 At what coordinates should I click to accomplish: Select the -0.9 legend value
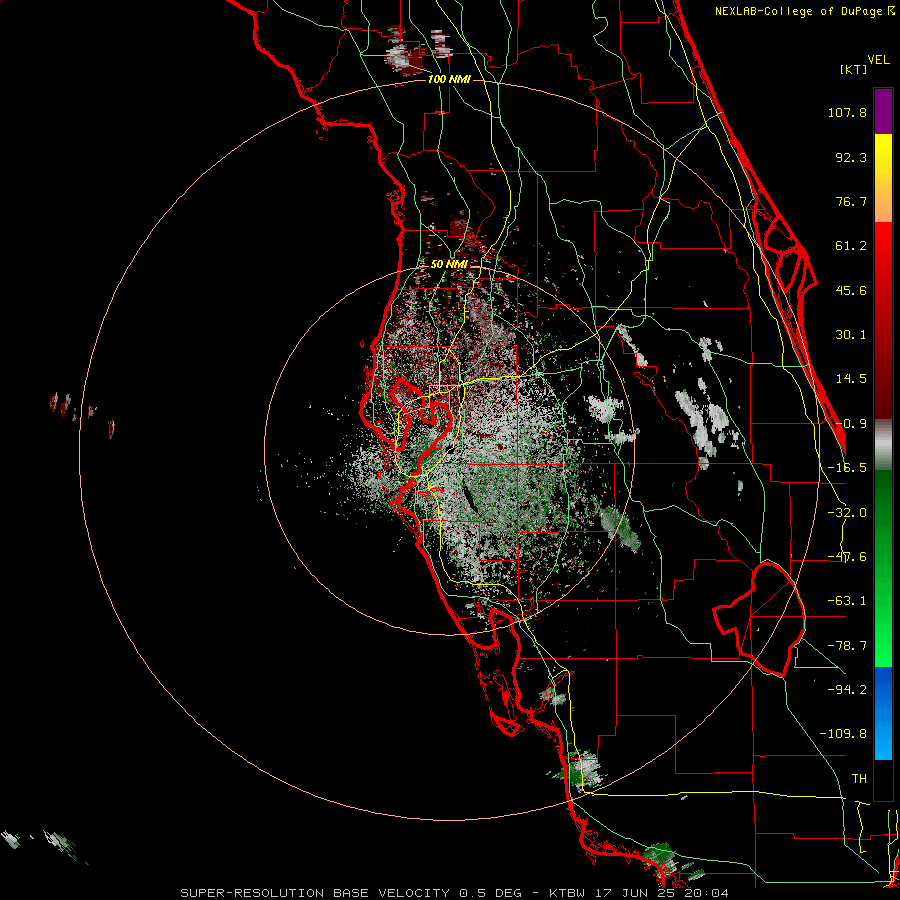(x=851, y=424)
